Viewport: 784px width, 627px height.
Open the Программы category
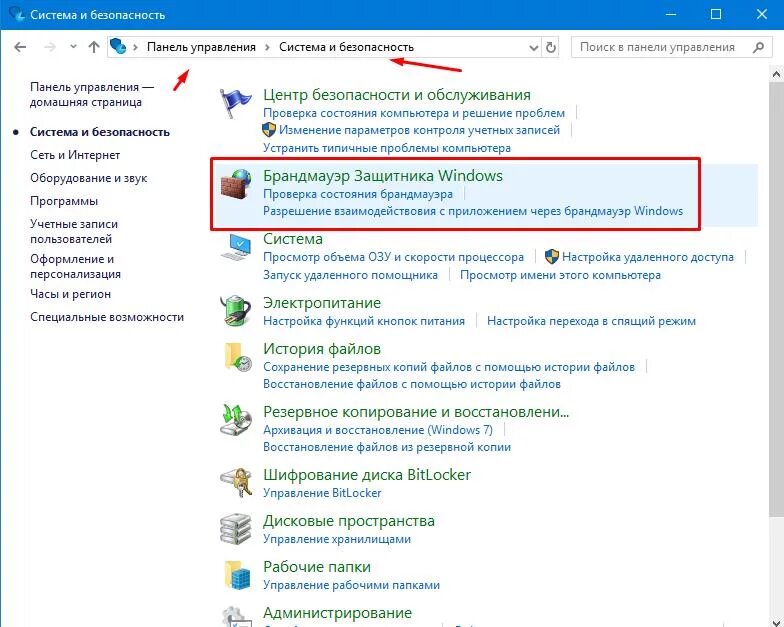pos(64,201)
